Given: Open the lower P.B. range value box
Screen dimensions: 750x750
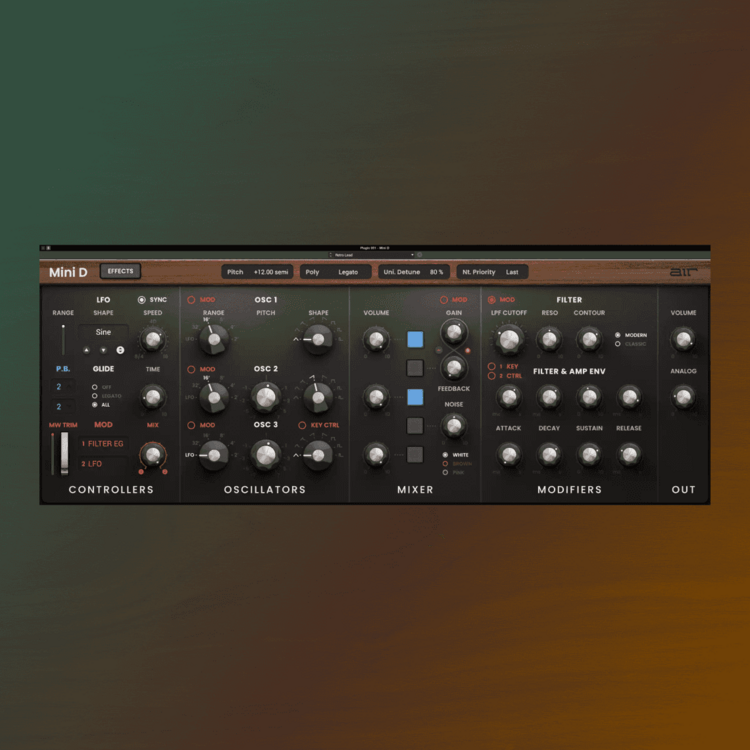Looking at the screenshot, I should 63,407.
